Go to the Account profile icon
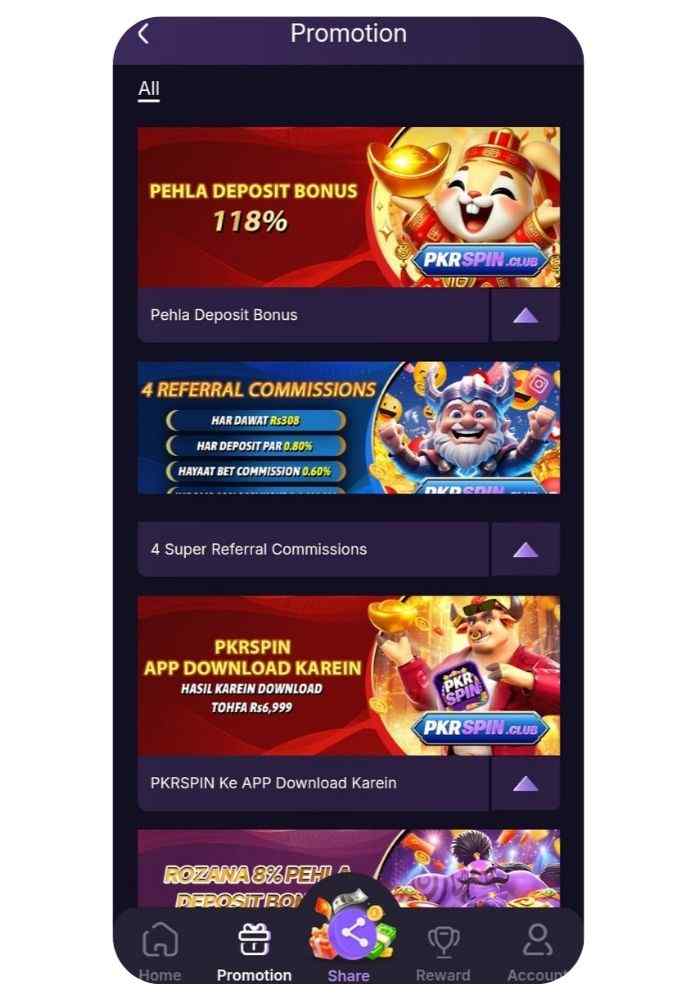This screenshot has height=1000, width=700. 537,940
